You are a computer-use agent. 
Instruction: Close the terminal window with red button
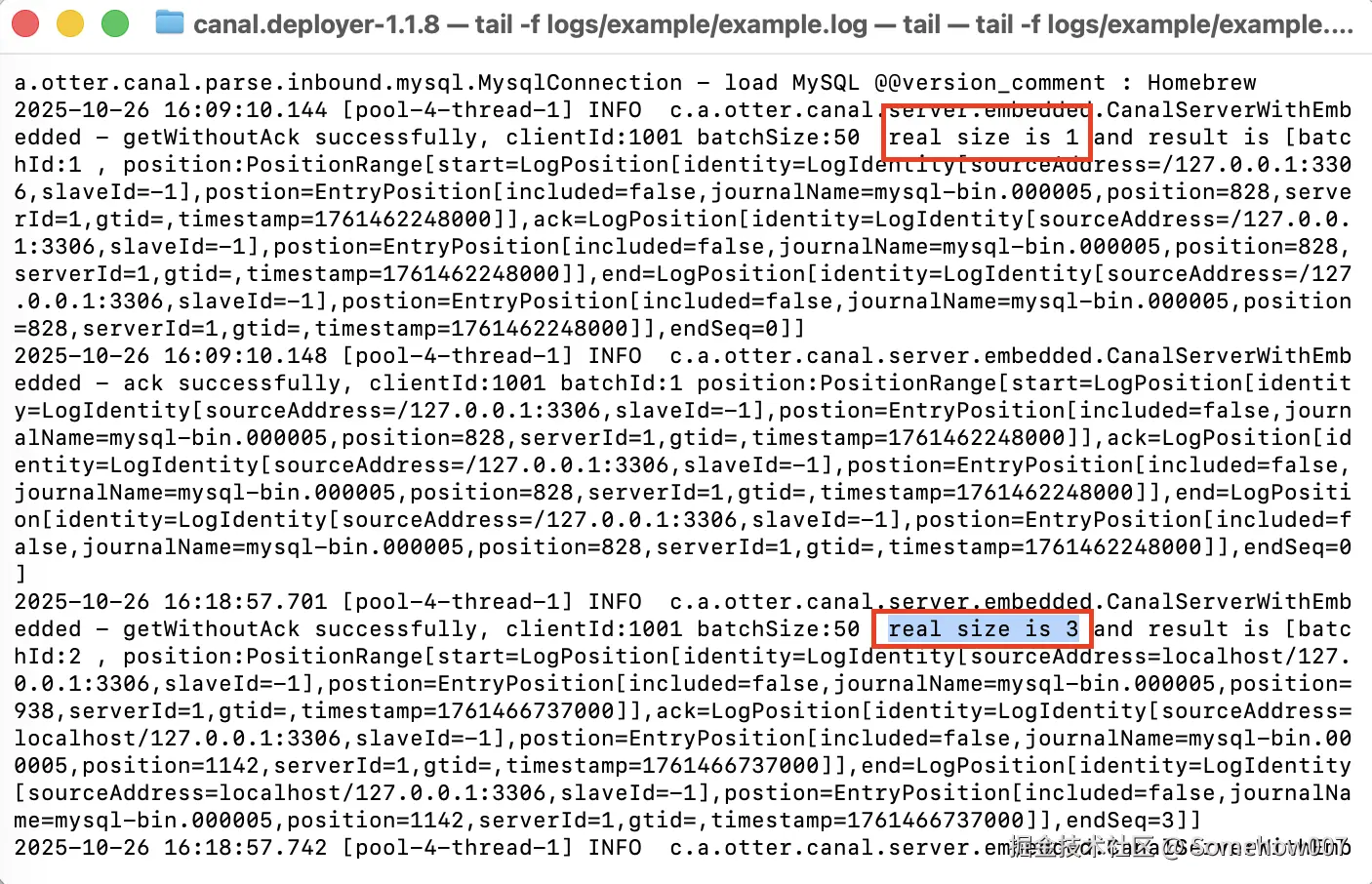coord(25,22)
